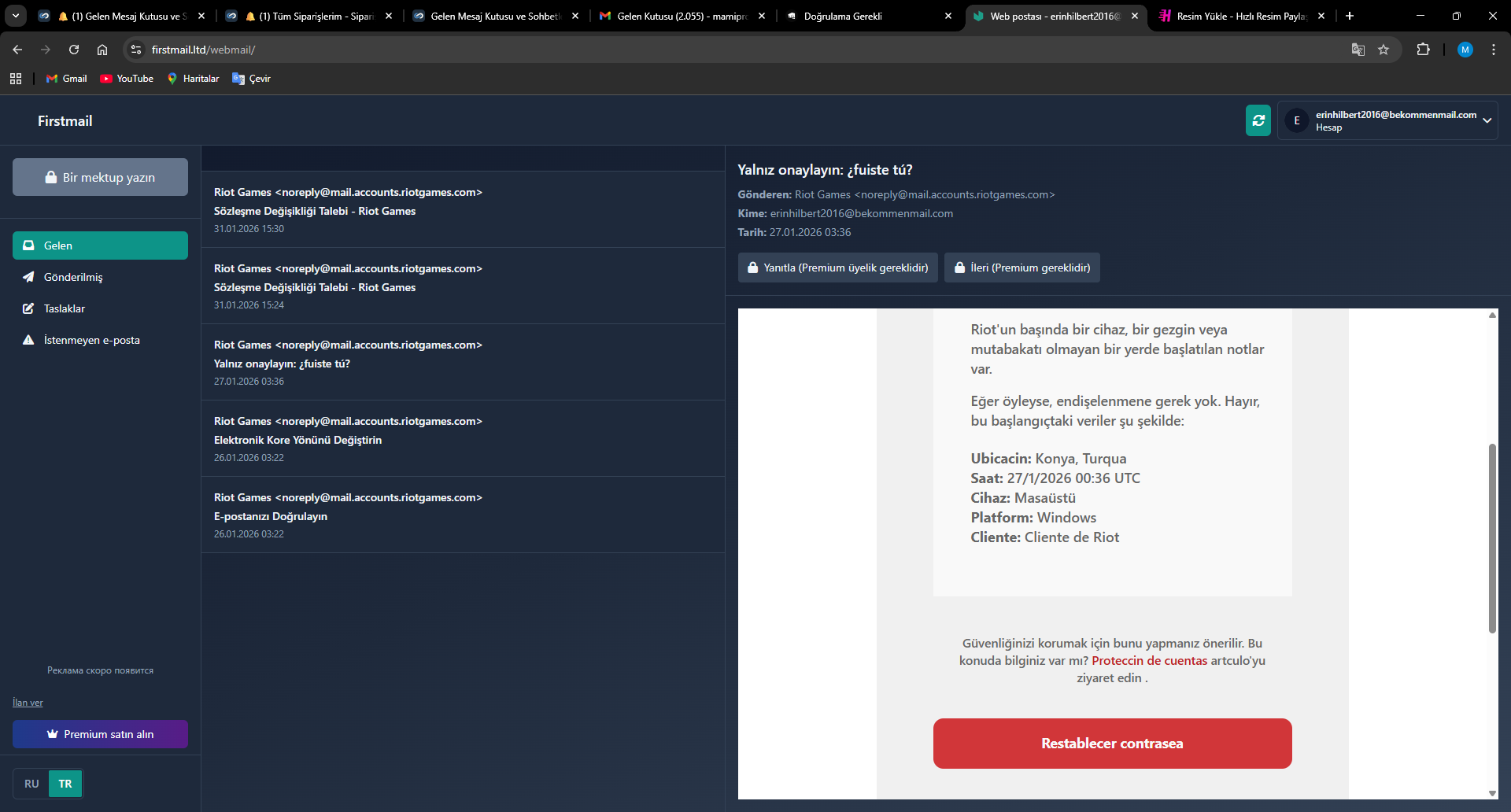
Task: Open email Yalnız onaylayın: ¿fuiste tú? in list
Action: (463, 362)
